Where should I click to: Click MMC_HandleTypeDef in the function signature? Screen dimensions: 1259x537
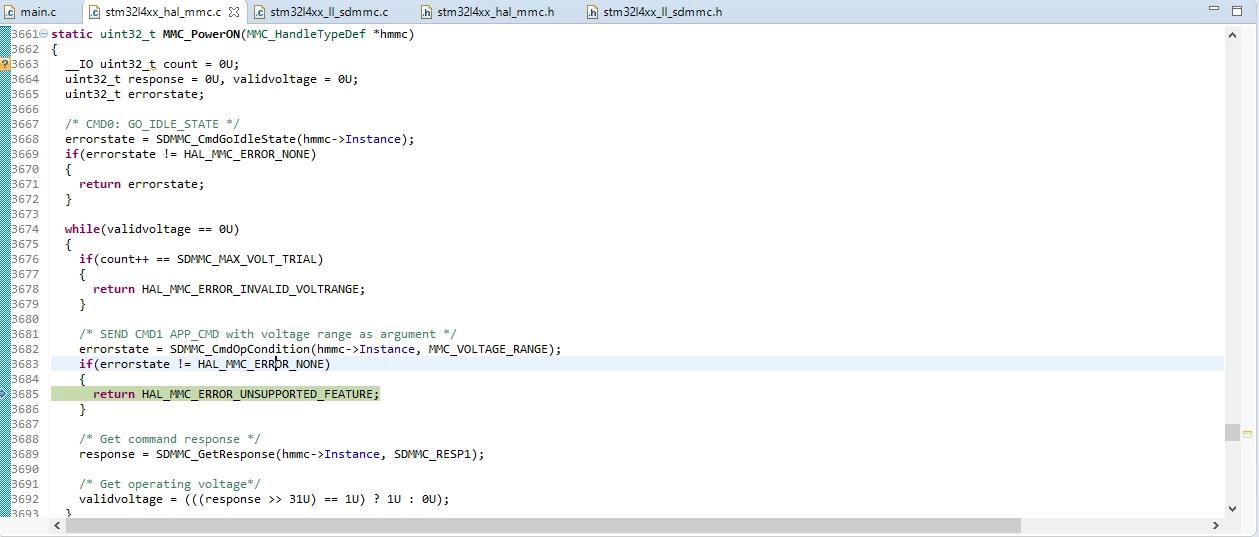pyautogui.click(x=304, y=34)
